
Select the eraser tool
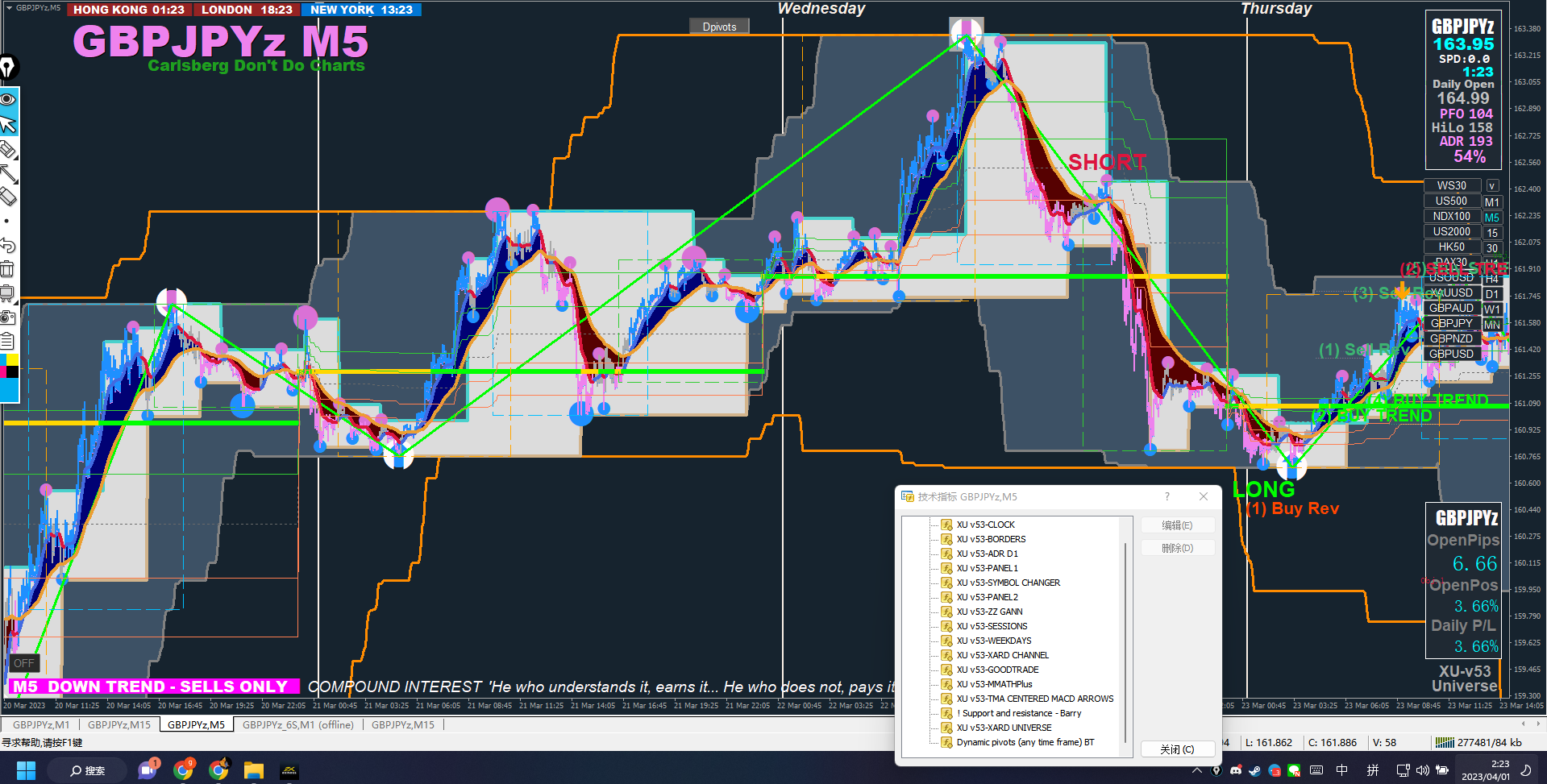8,197
